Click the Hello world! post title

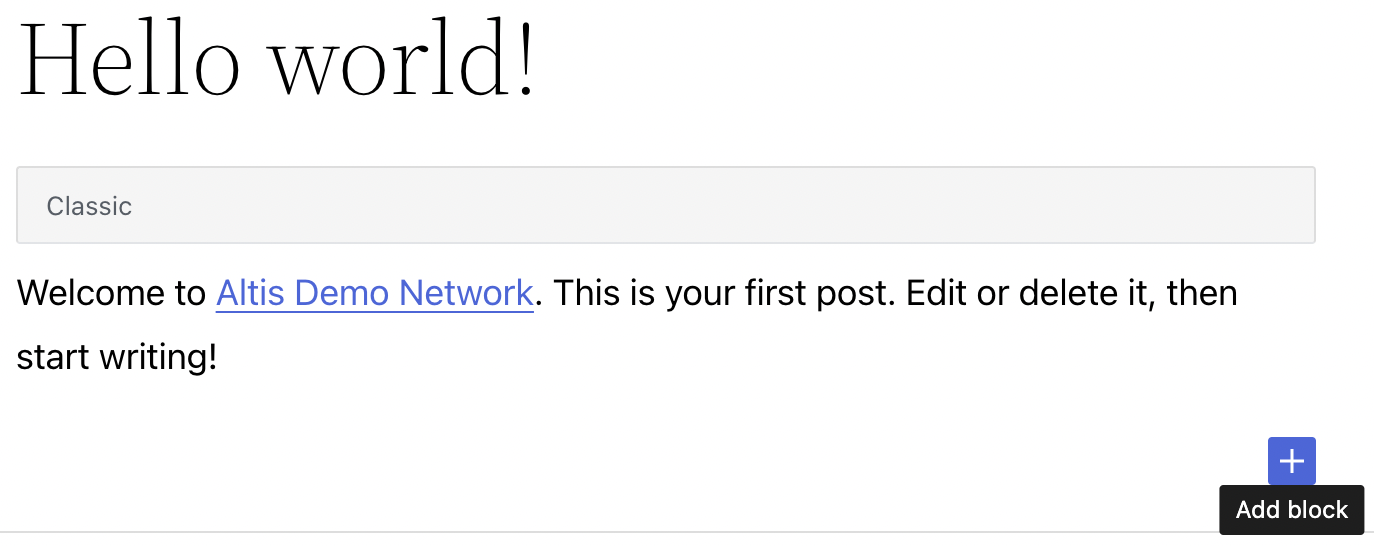pyautogui.click(x=278, y=57)
